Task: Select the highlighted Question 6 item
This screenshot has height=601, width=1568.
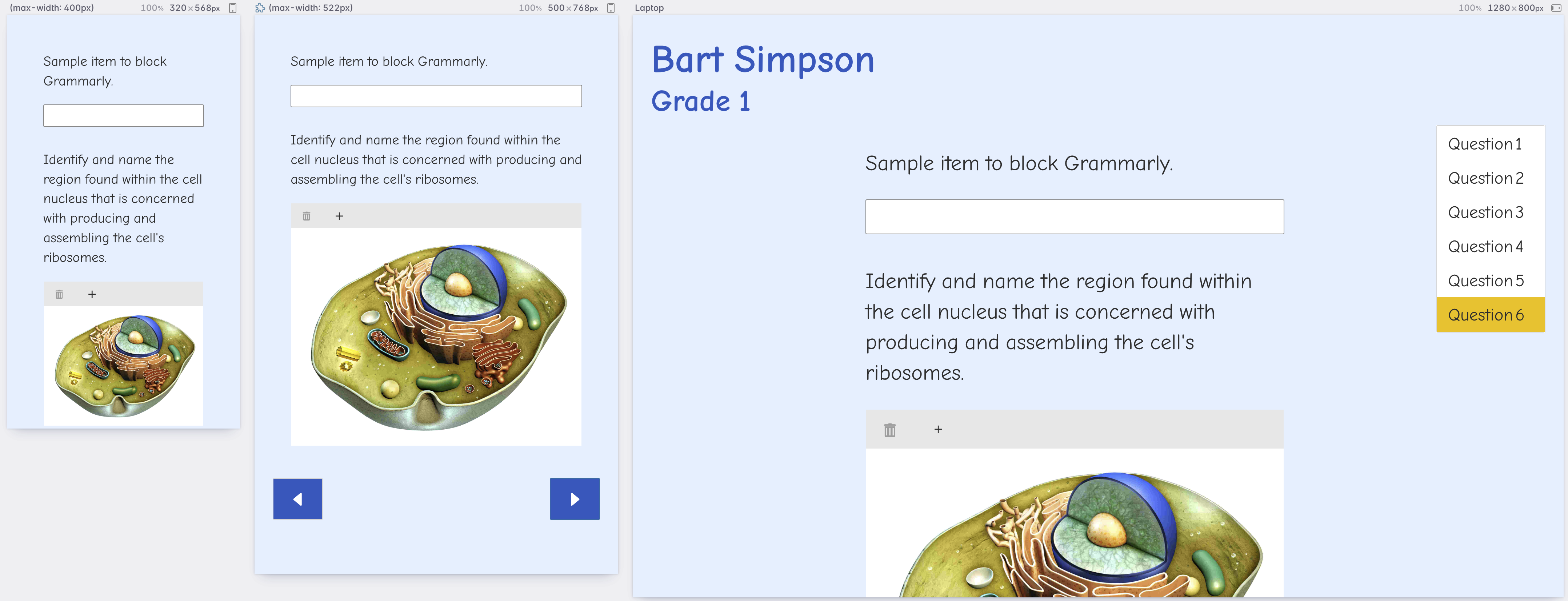Action: [1485, 315]
